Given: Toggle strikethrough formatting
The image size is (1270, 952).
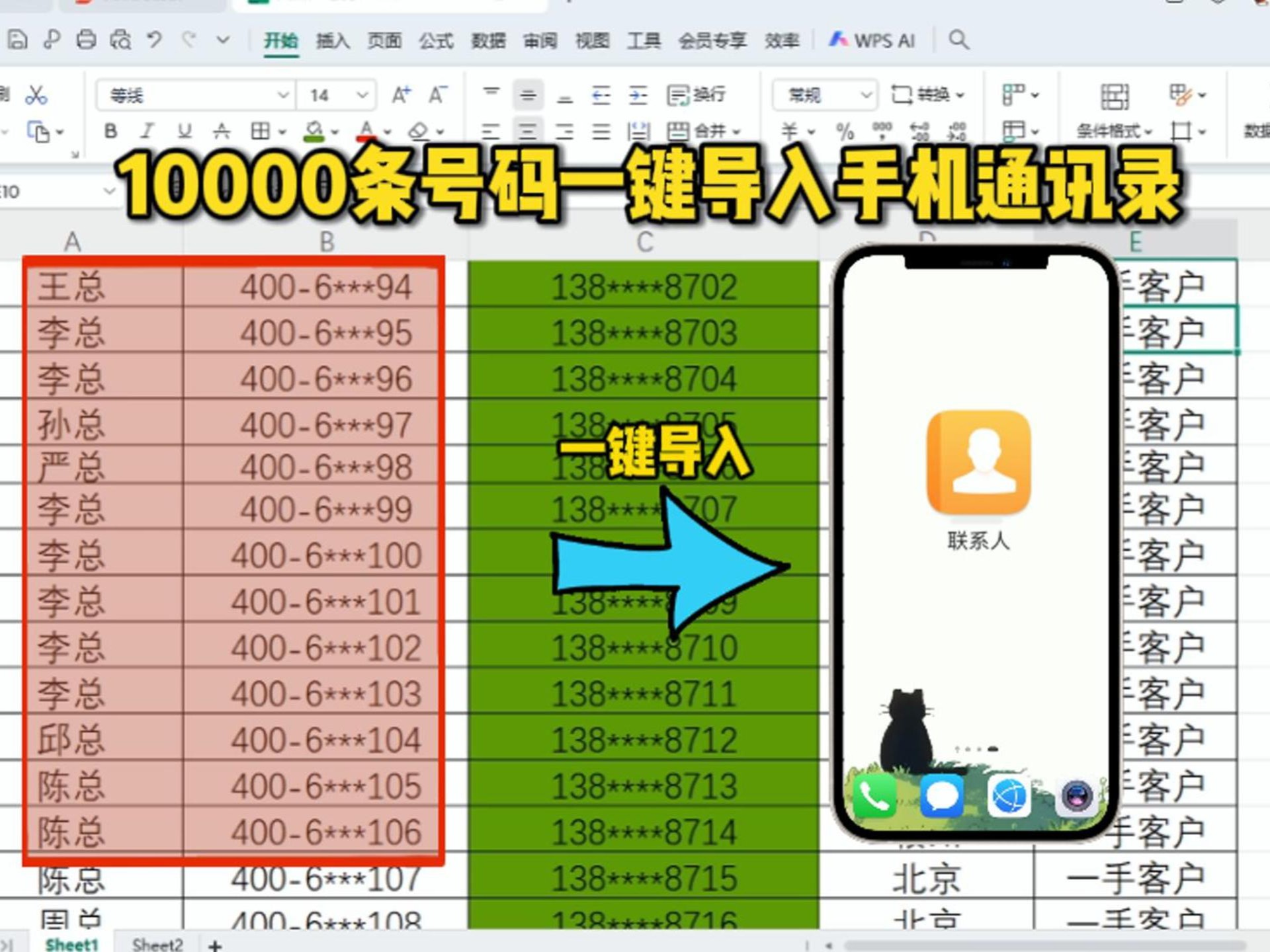Looking at the screenshot, I should click(222, 130).
